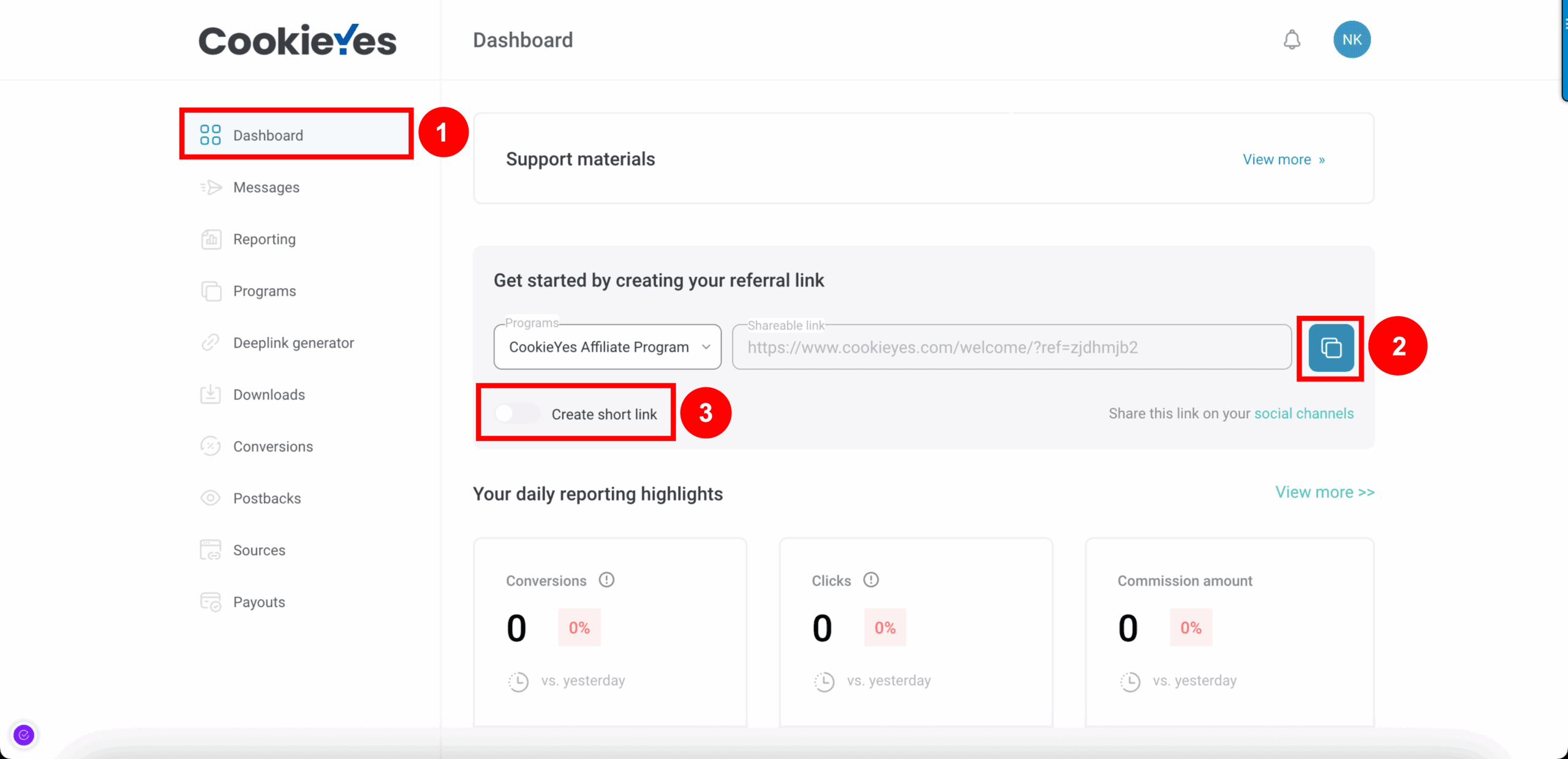Image resolution: width=1568 pixels, height=759 pixels.
Task: Click the info icon next to Conversions
Action: coord(606,580)
